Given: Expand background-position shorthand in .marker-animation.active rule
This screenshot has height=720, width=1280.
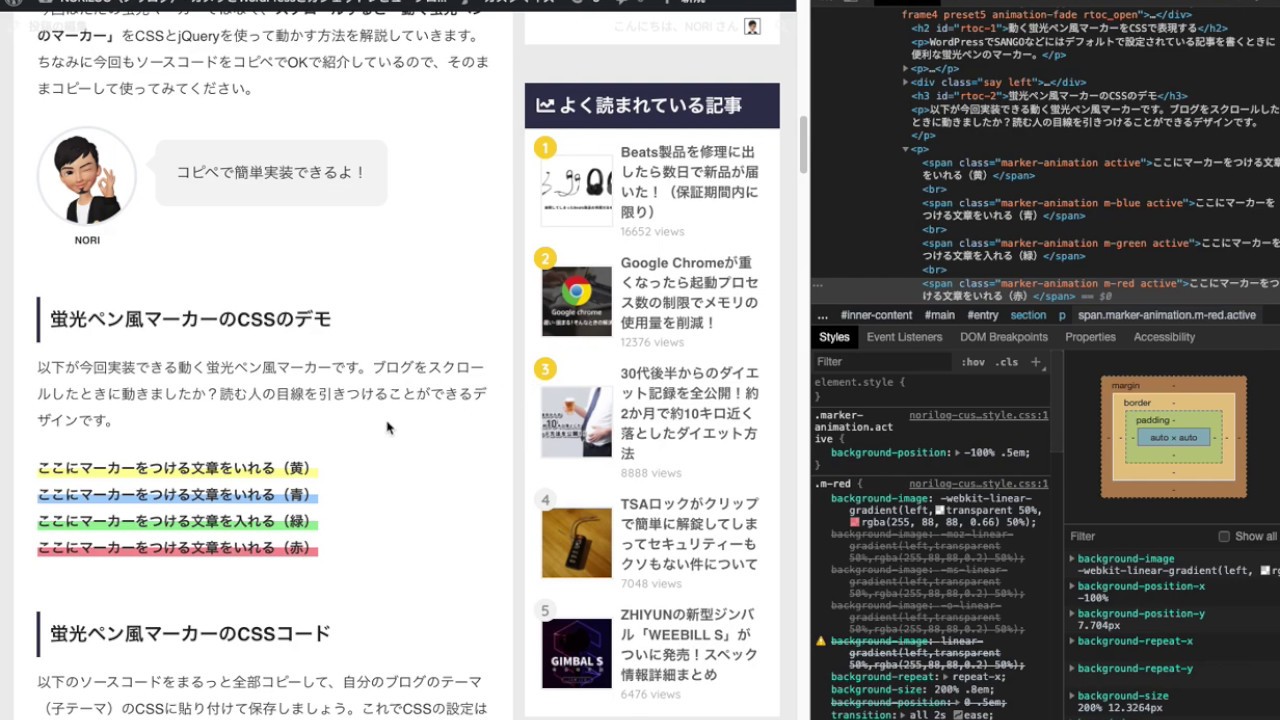Looking at the screenshot, I should (959, 453).
